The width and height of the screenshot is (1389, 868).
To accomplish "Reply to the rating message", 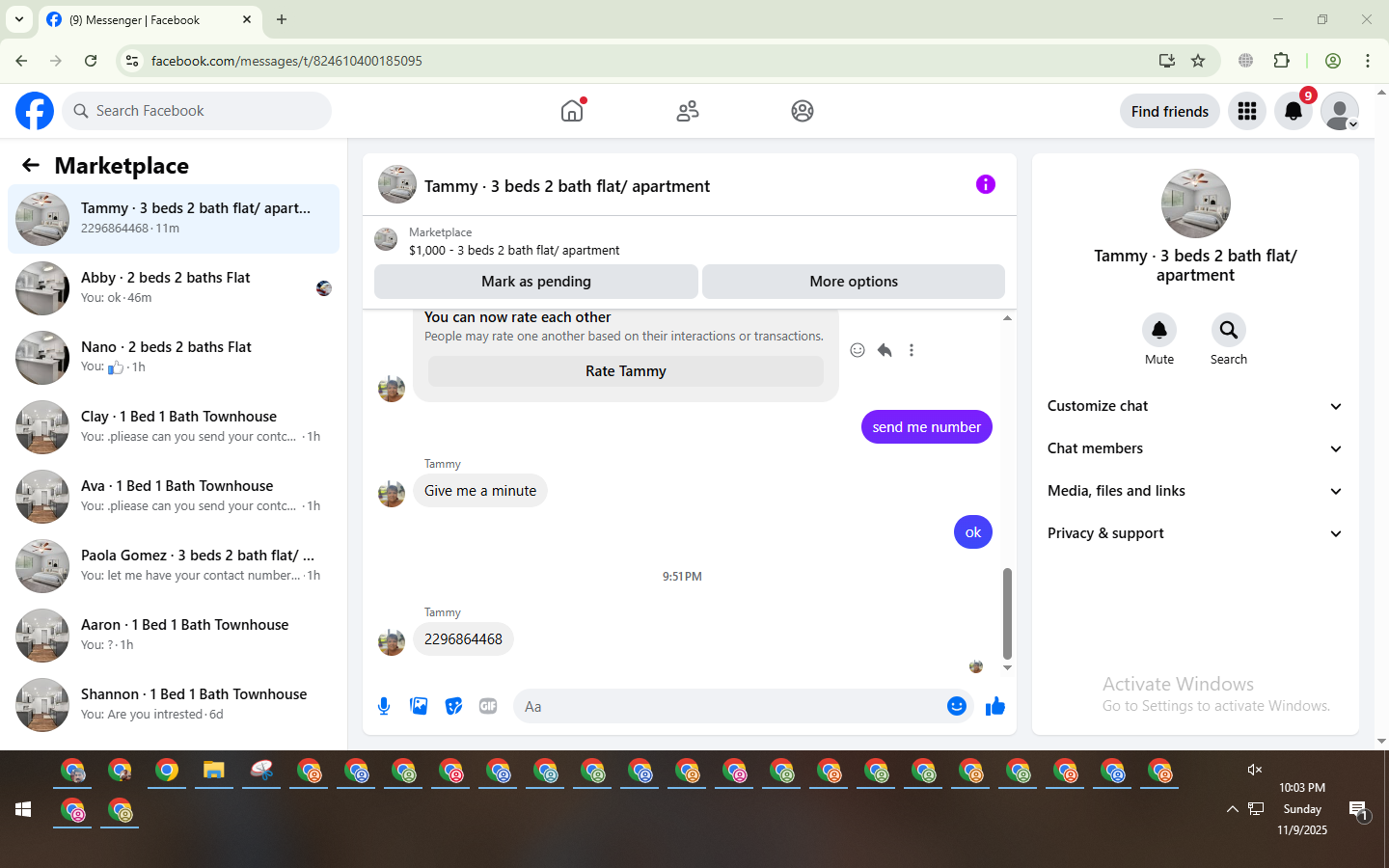I will click(885, 350).
